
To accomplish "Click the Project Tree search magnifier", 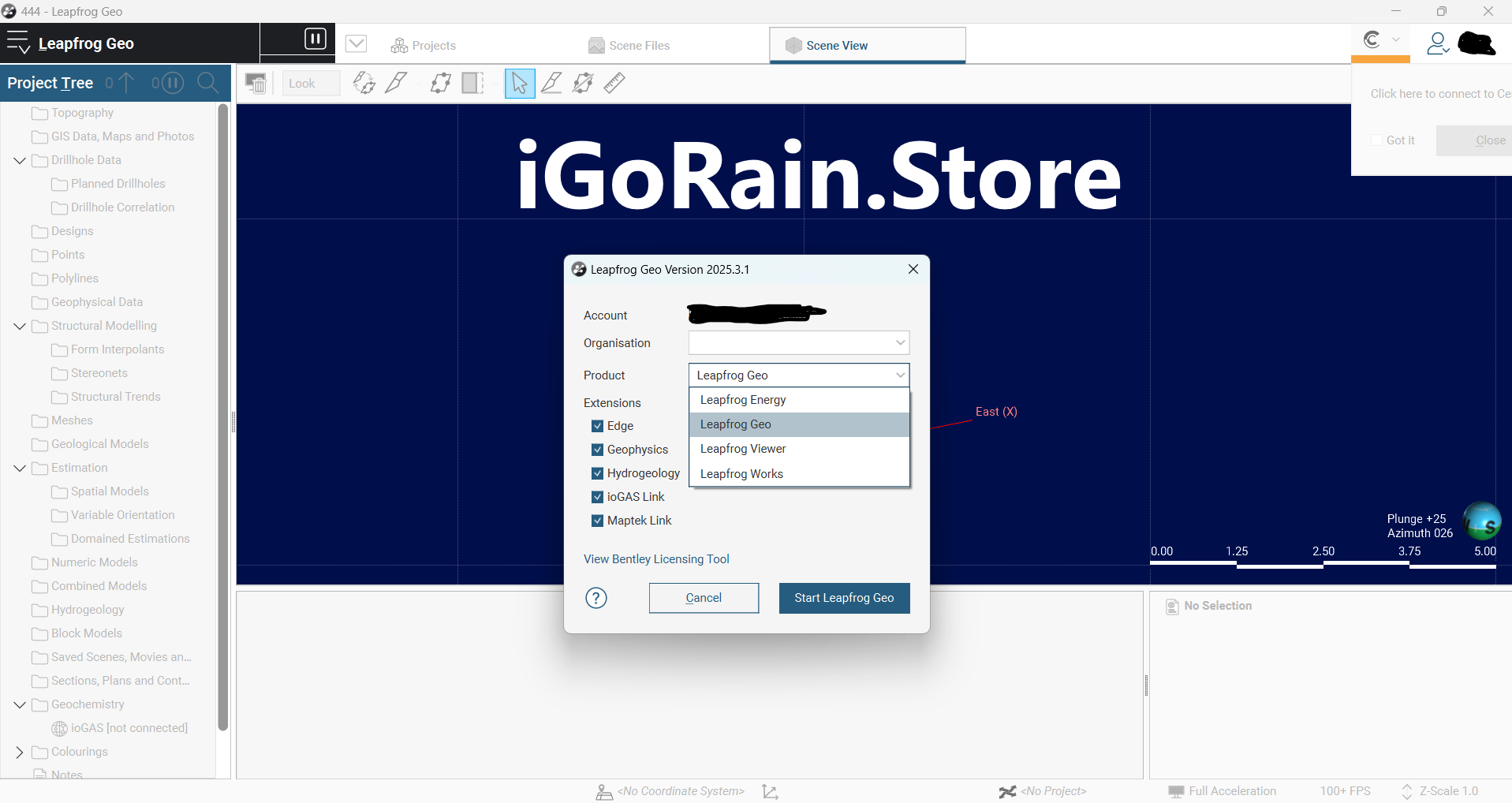I will coord(208,83).
